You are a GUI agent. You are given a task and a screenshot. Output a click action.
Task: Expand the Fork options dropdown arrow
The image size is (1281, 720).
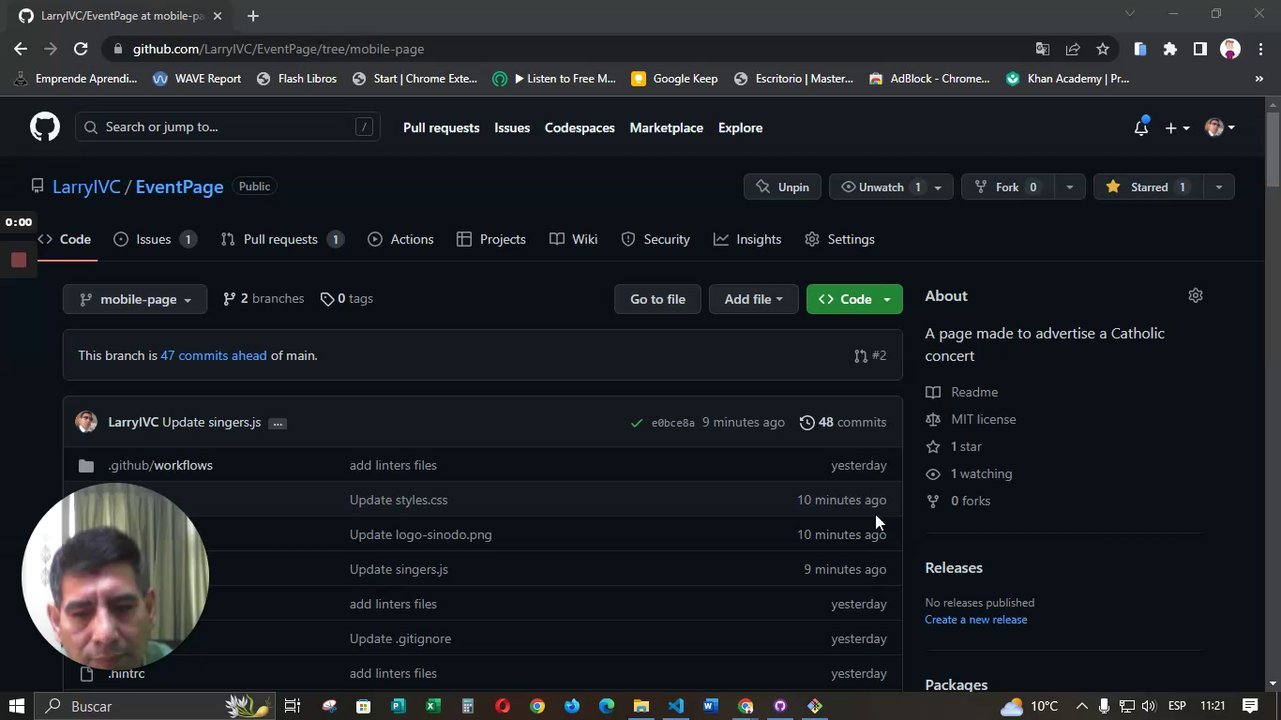click(1069, 187)
